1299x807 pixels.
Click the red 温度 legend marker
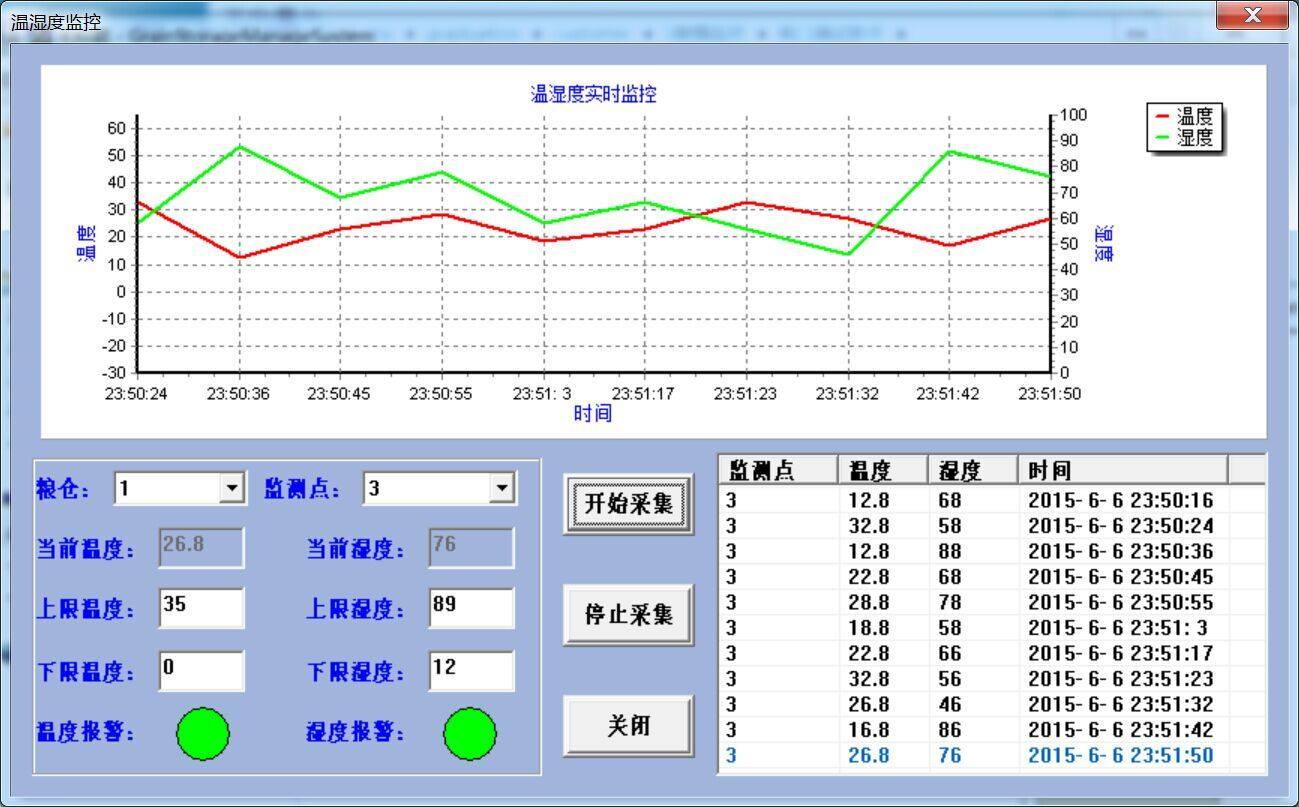[1162, 118]
